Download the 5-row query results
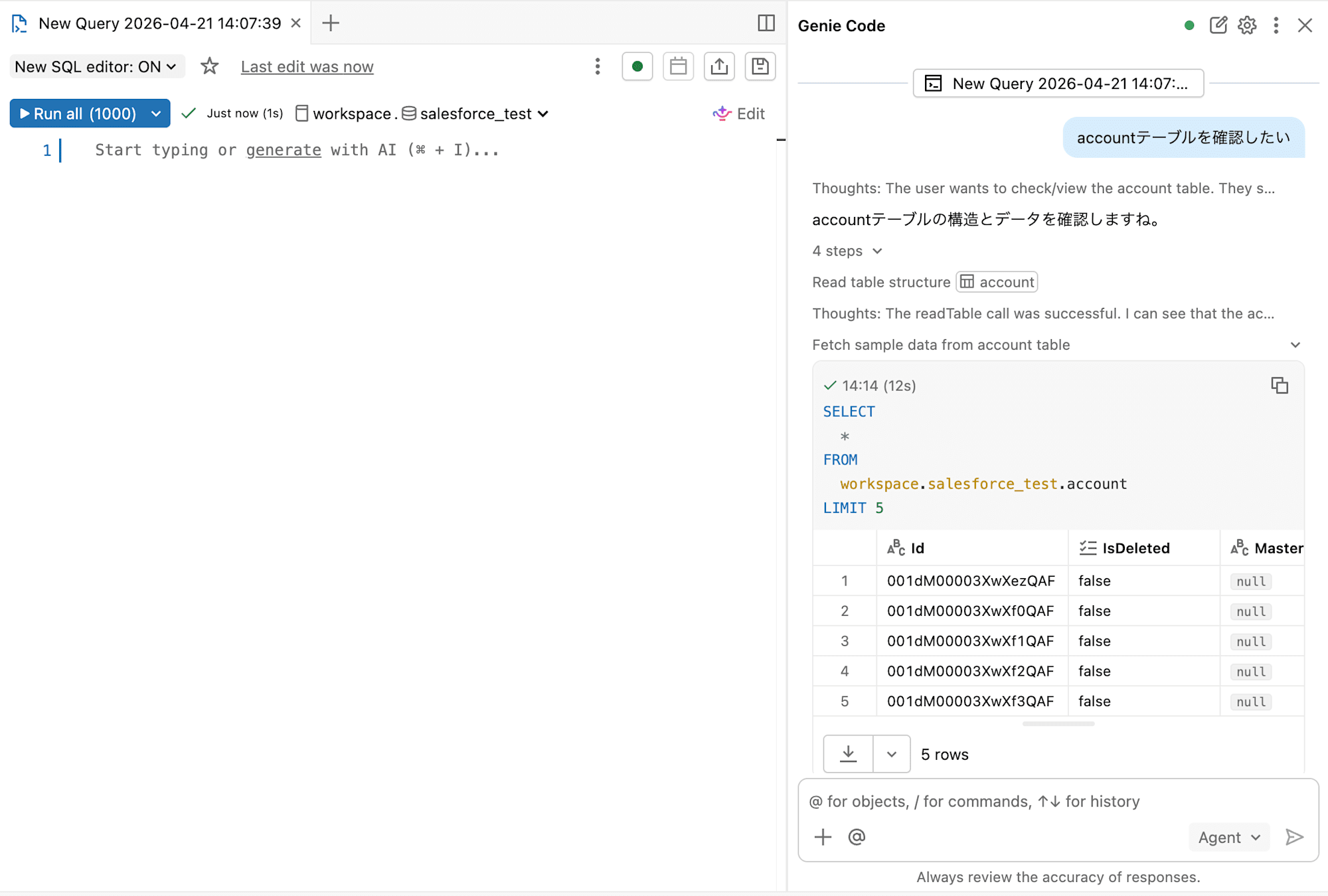 (x=848, y=754)
